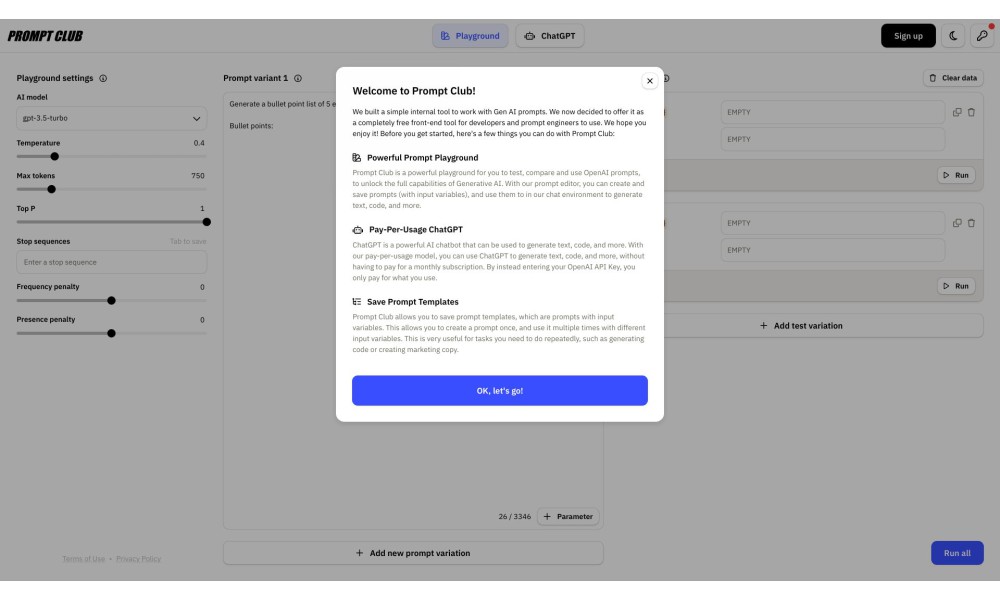Click the Welcome to Prompt Club! heading
Screen dimensions: 1000x600
click(x=414, y=91)
